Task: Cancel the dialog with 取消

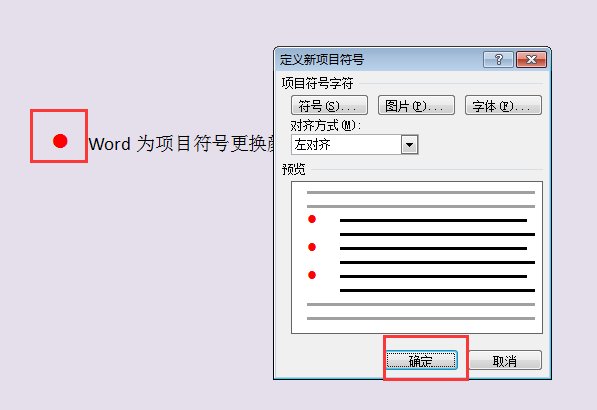Action: pos(505,360)
